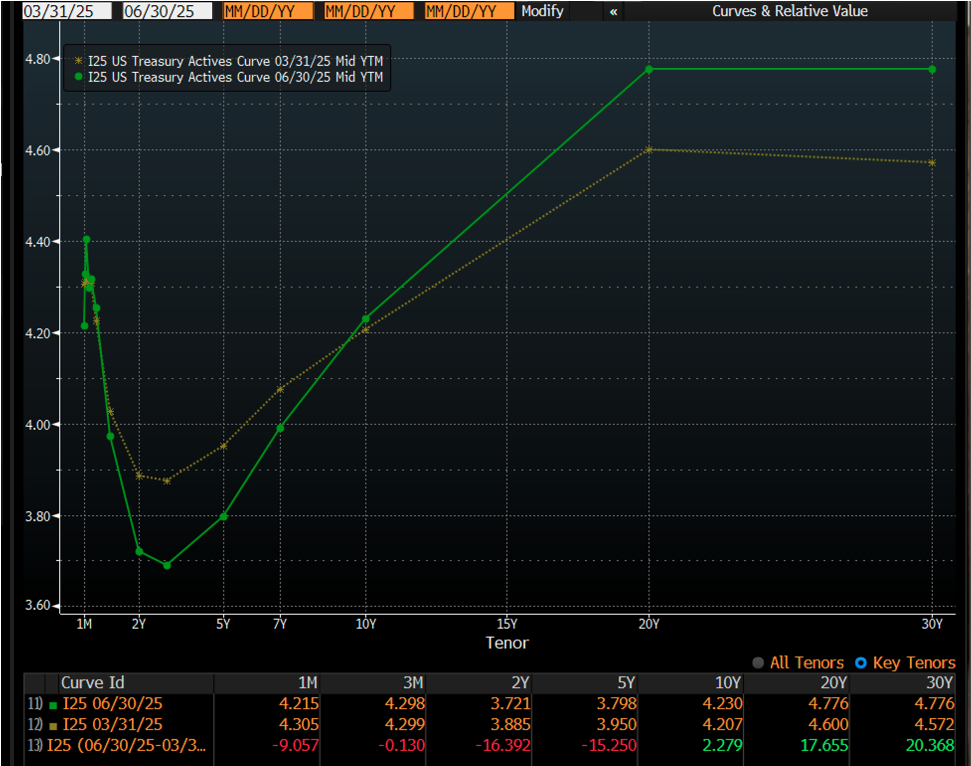
Task: Click green 20Y data point on chart
Action: 649,69
